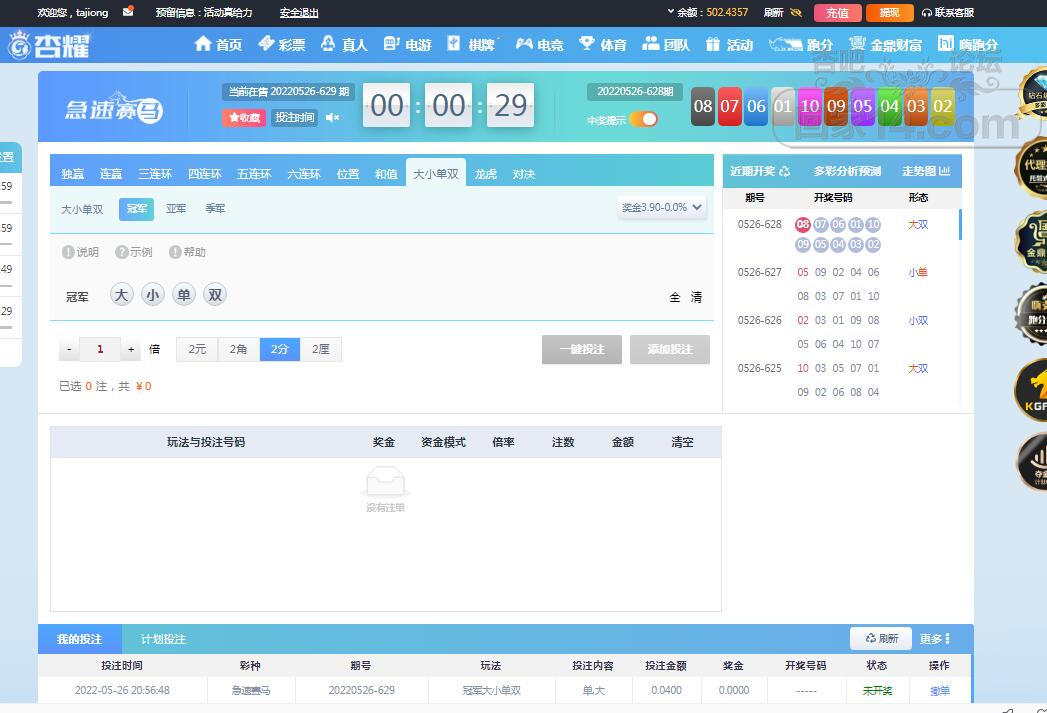The width and height of the screenshot is (1047, 713).
Task: Open the 走势图 trend chart icon
Action: (x=944, y=171)
